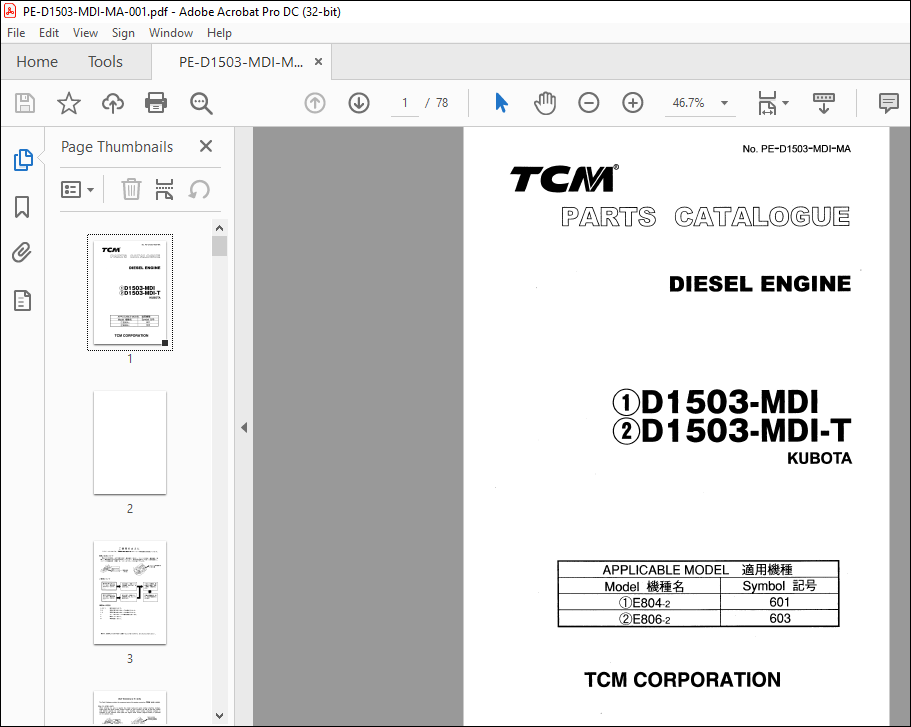Viewport: 911px width, 727px height.
Task: Go to previous page arrow
Action: click(315, 103)
